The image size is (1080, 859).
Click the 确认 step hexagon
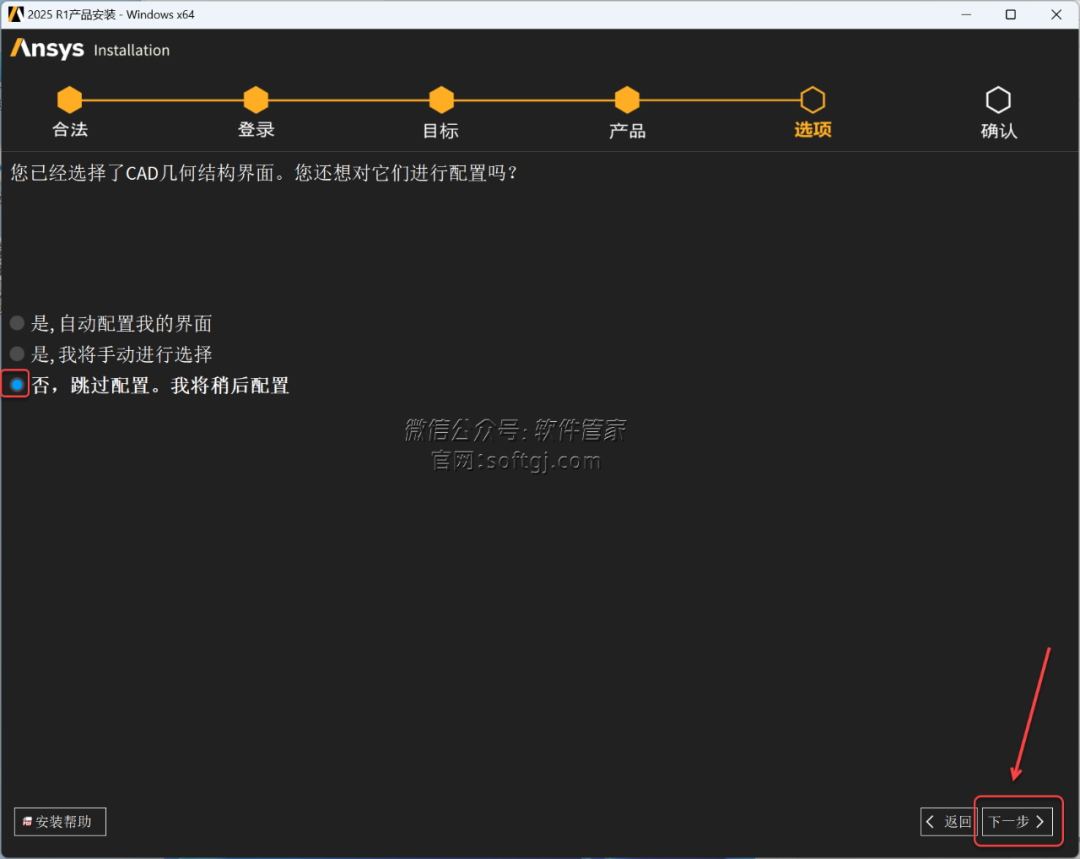[998, 100]
